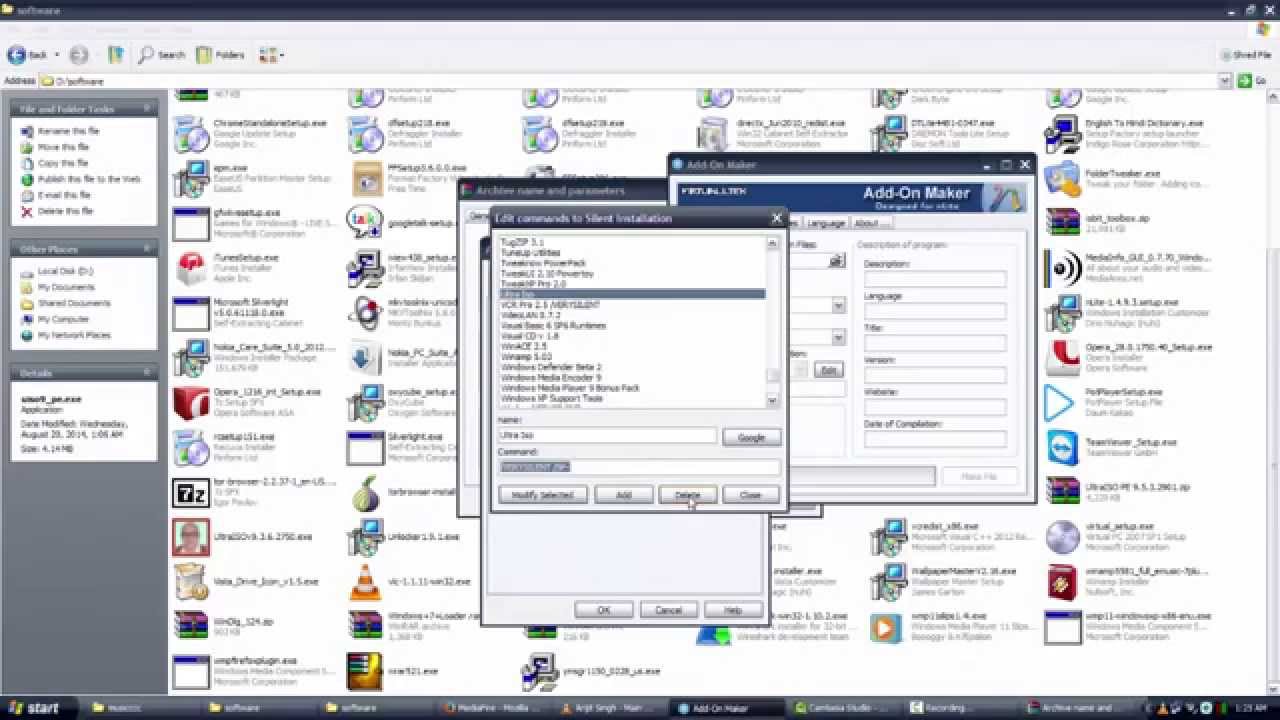The image size is (1280, 720).
Task: Select the VLC cone installer icon
Action: pyautogui.click(x=364, y=582)
